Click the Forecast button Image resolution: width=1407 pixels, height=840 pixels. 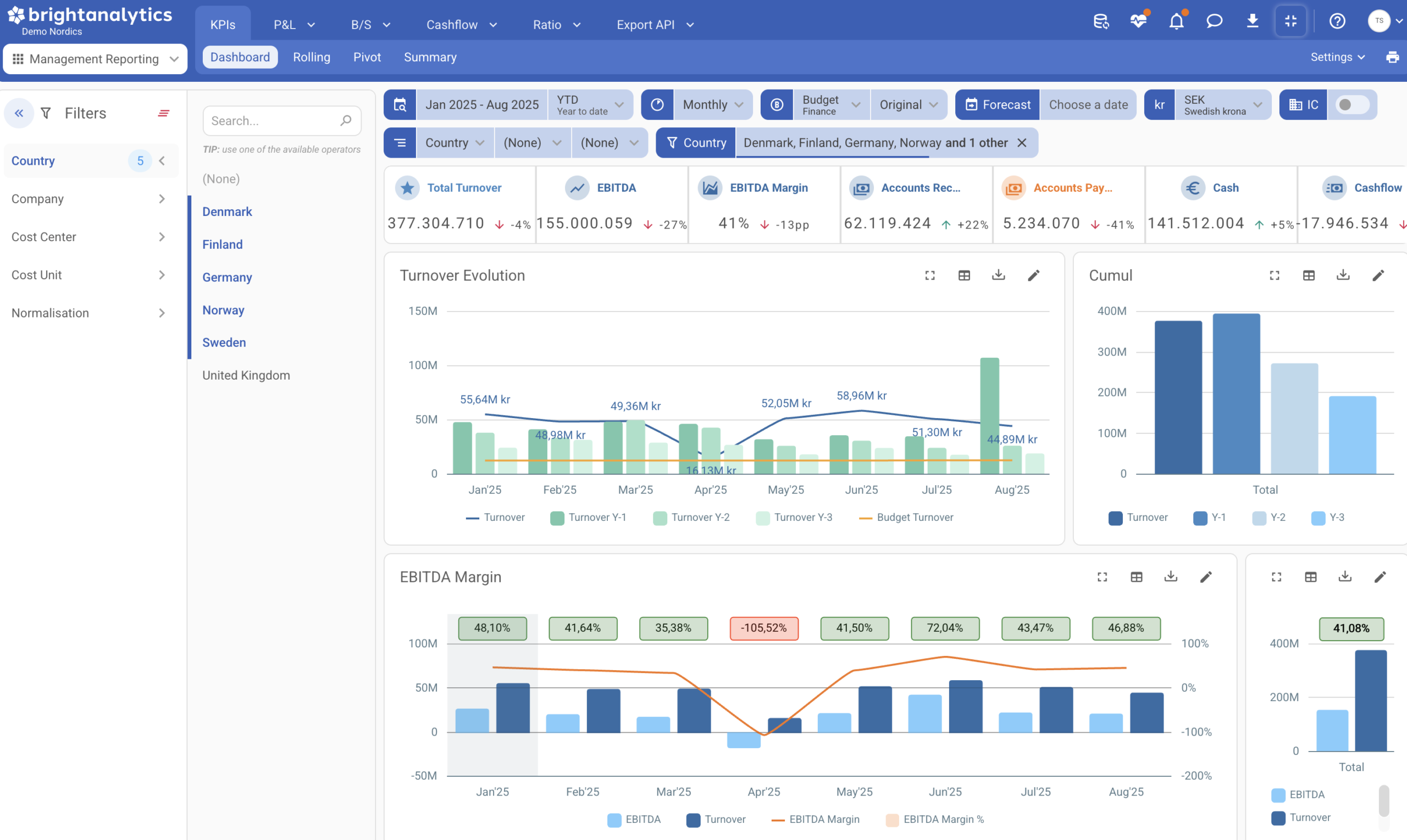[998, 105]
